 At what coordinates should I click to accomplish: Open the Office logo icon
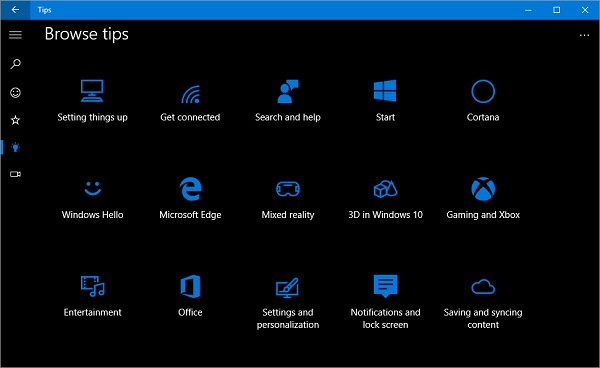click(x=190, y=286)
